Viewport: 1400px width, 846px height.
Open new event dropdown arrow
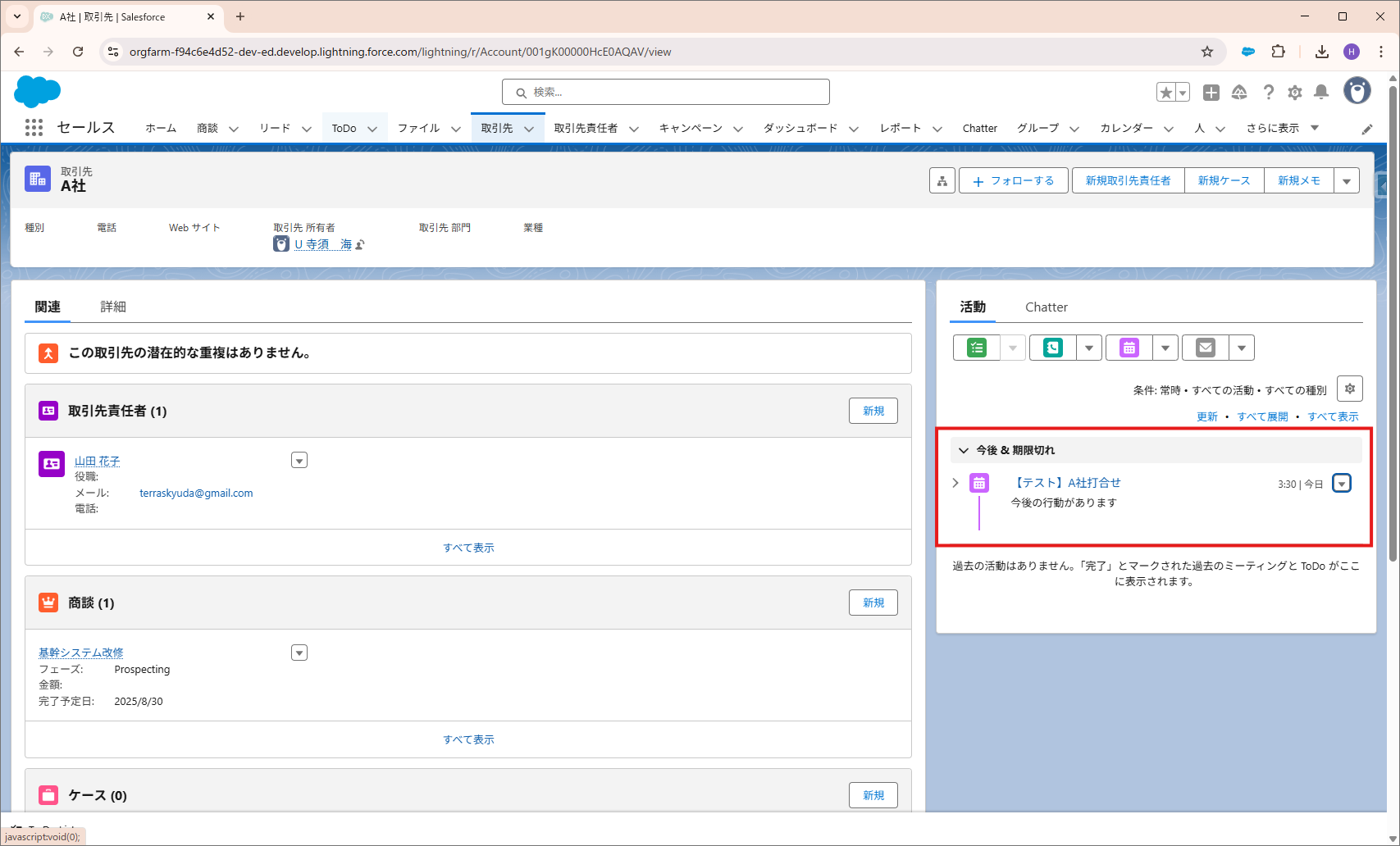coord(1165,348)
